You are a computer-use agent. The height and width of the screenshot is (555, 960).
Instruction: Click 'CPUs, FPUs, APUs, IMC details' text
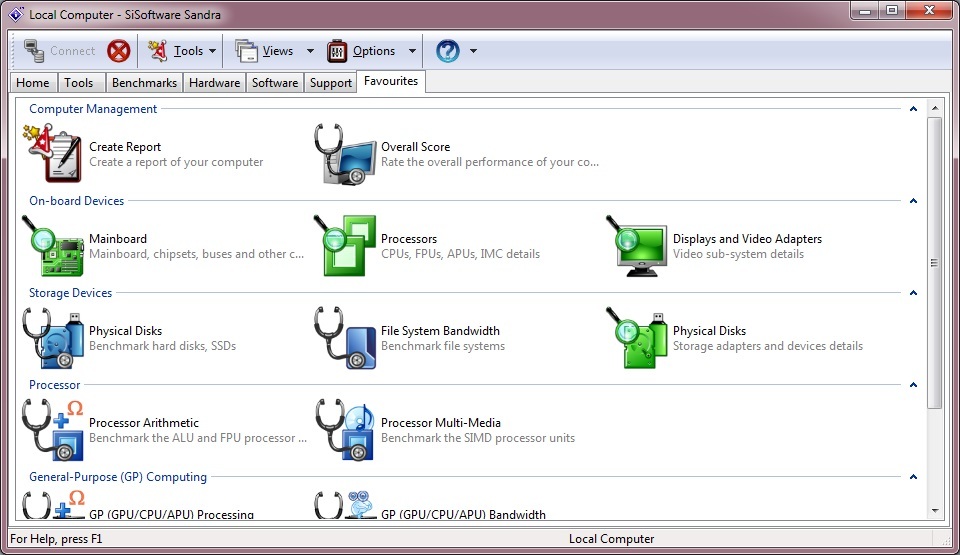[460, 254]
